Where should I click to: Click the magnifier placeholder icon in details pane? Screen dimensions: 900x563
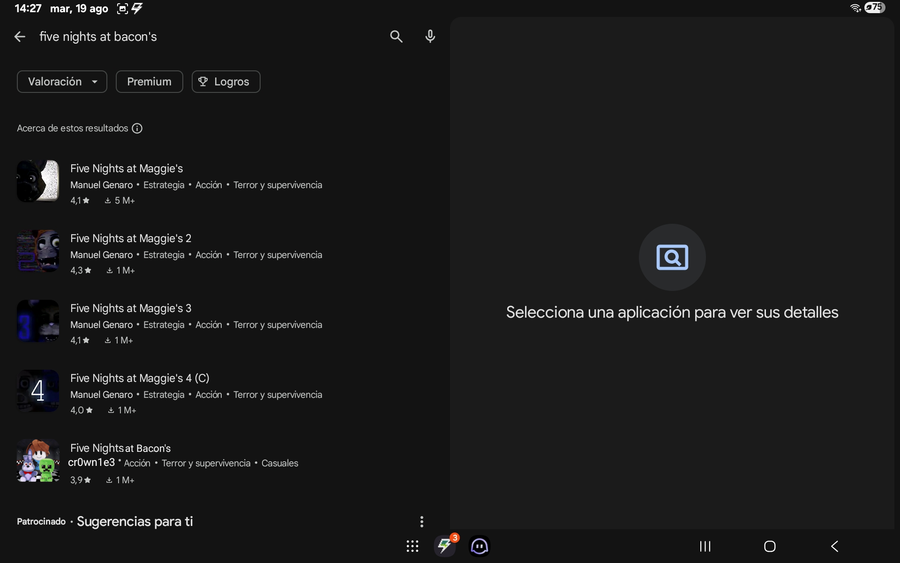(672, 257)
